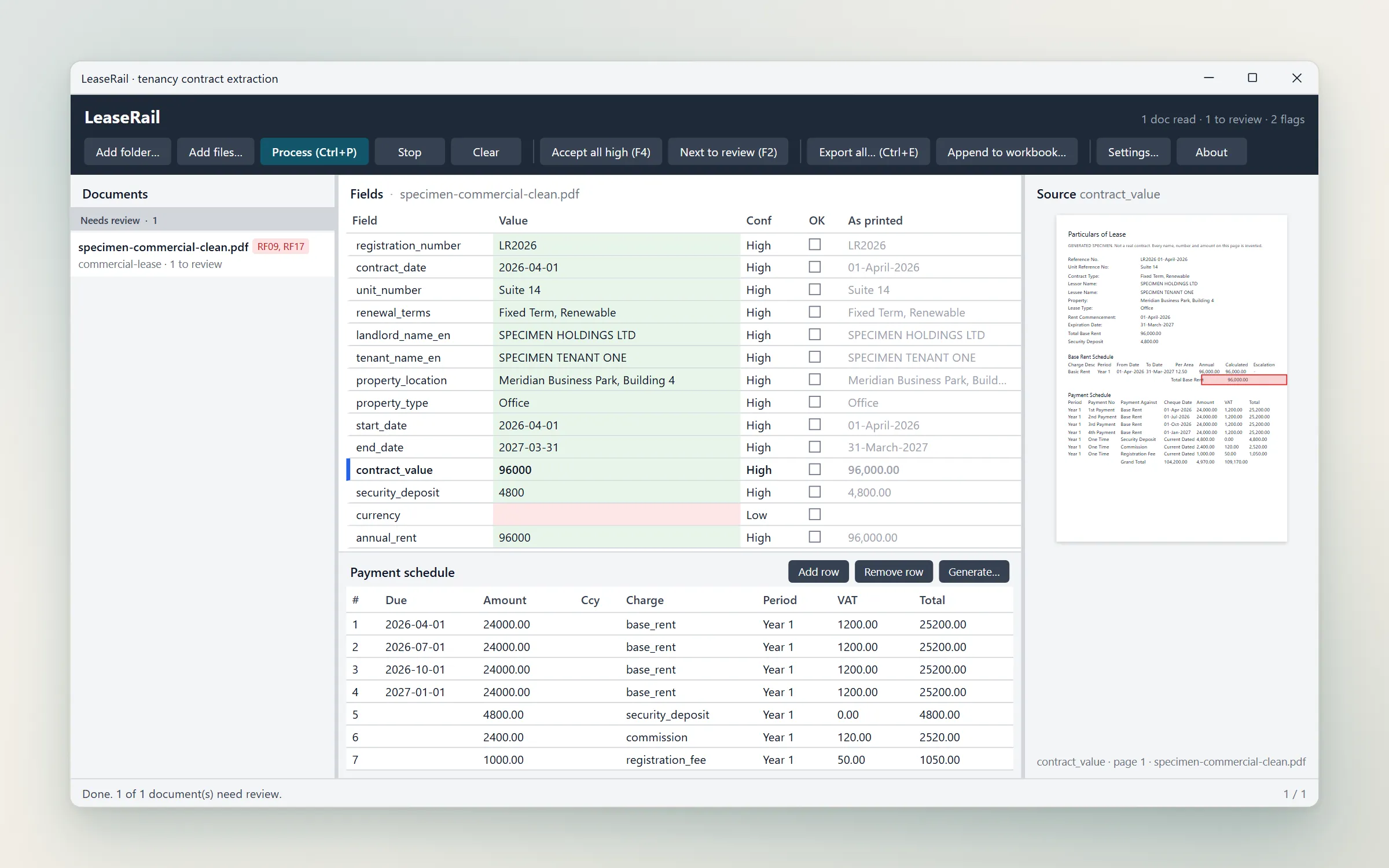Viewport: 1389px width, 868px height.
Task: Export all with Ctrl+E button
Action: (868, 152)
